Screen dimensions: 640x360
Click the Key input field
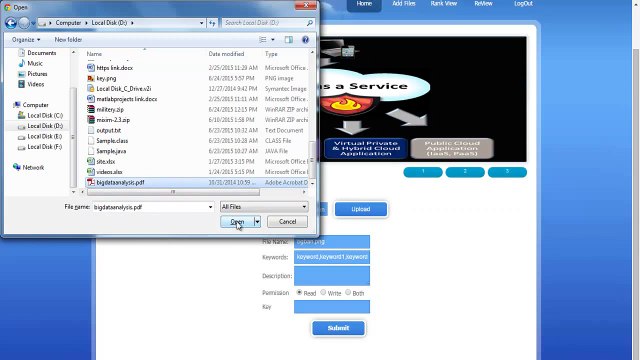tap(332, 307)
